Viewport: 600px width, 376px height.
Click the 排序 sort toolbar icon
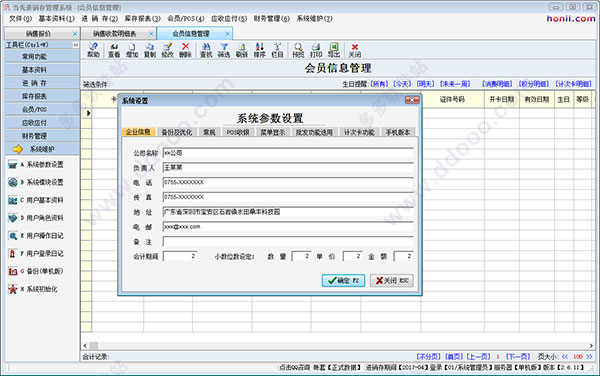click(x=259, y=50)
